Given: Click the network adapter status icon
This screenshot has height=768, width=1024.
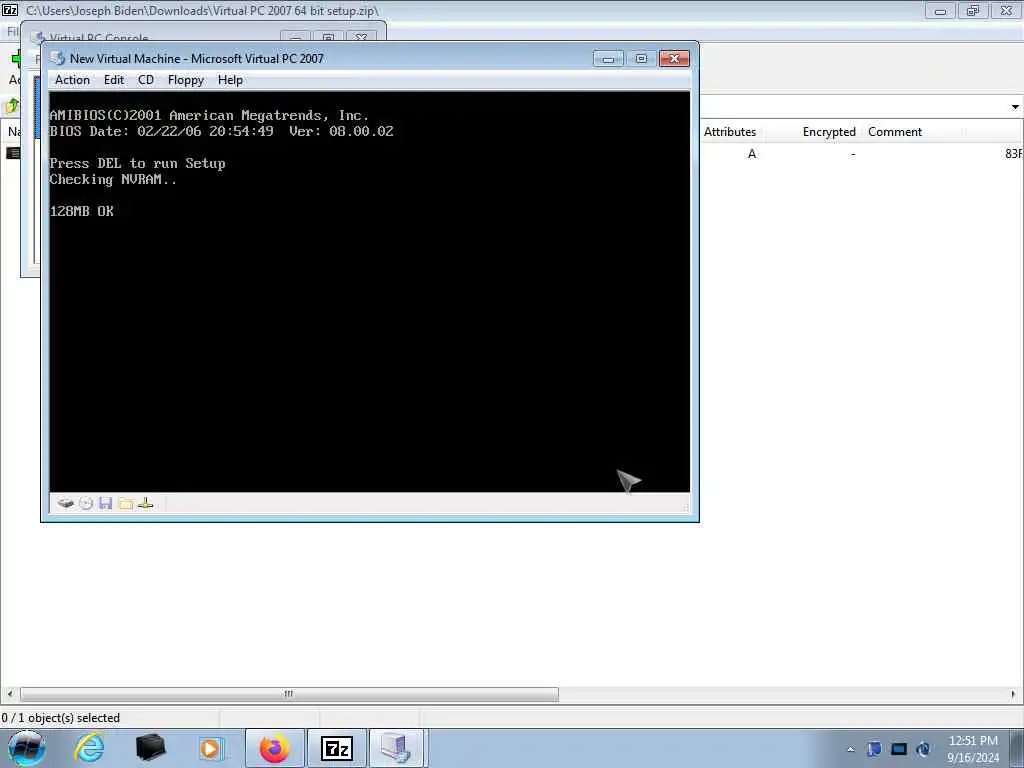Looking at the screenshot, I should (x=146, y=503).
